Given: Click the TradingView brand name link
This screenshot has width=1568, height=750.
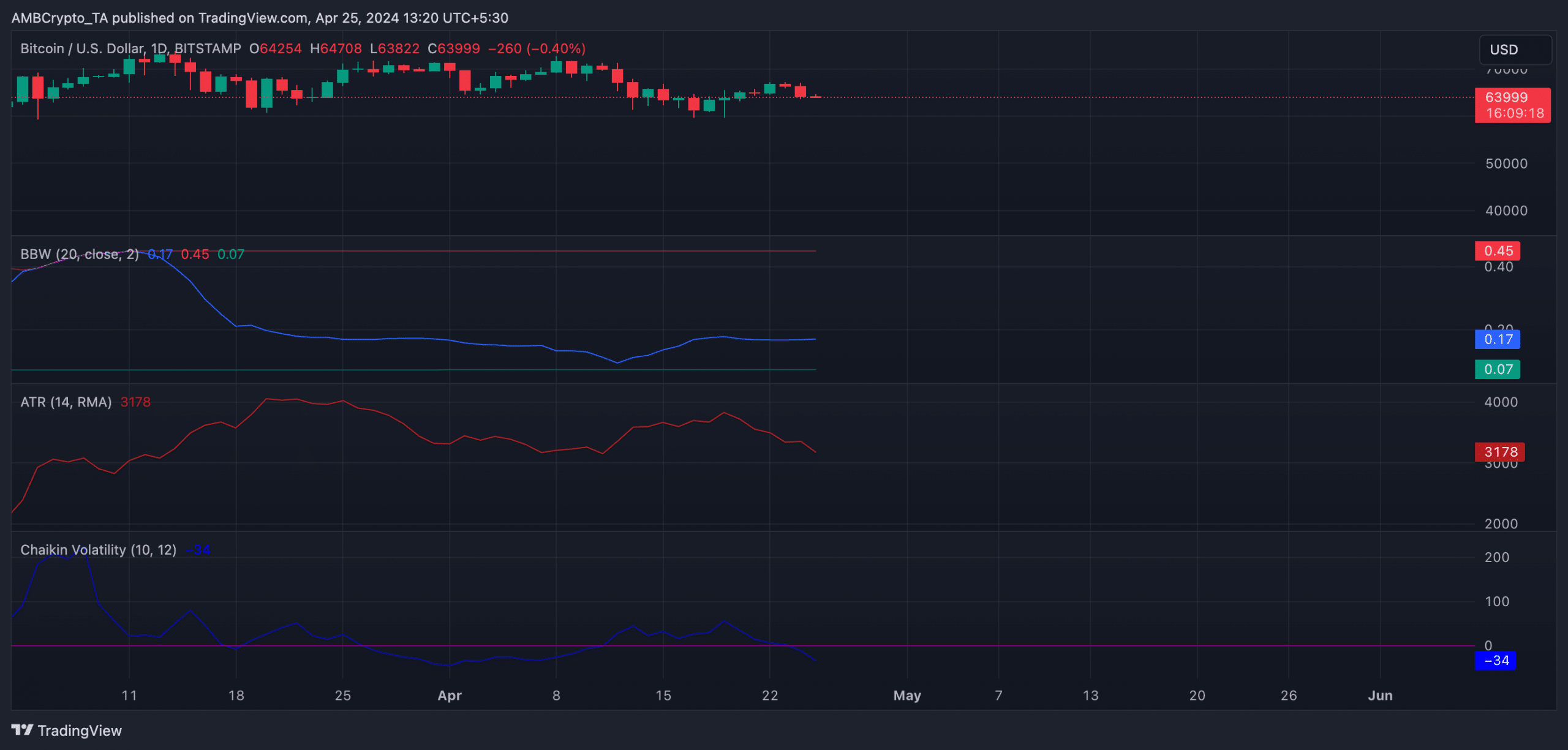Looking at the screenshot, I should [80, 730].
